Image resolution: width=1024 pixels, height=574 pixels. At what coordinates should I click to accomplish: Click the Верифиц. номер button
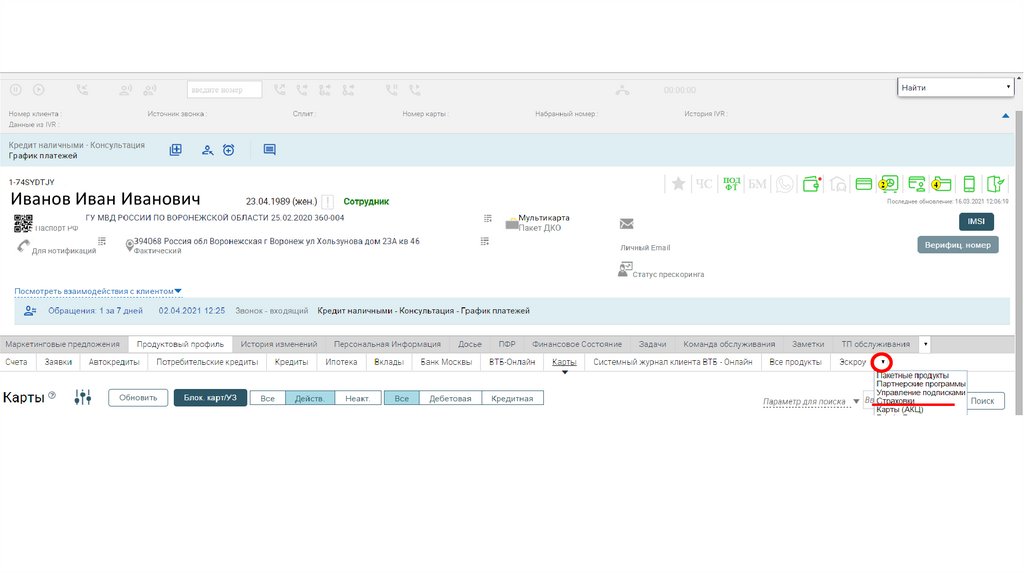(957, 245)
